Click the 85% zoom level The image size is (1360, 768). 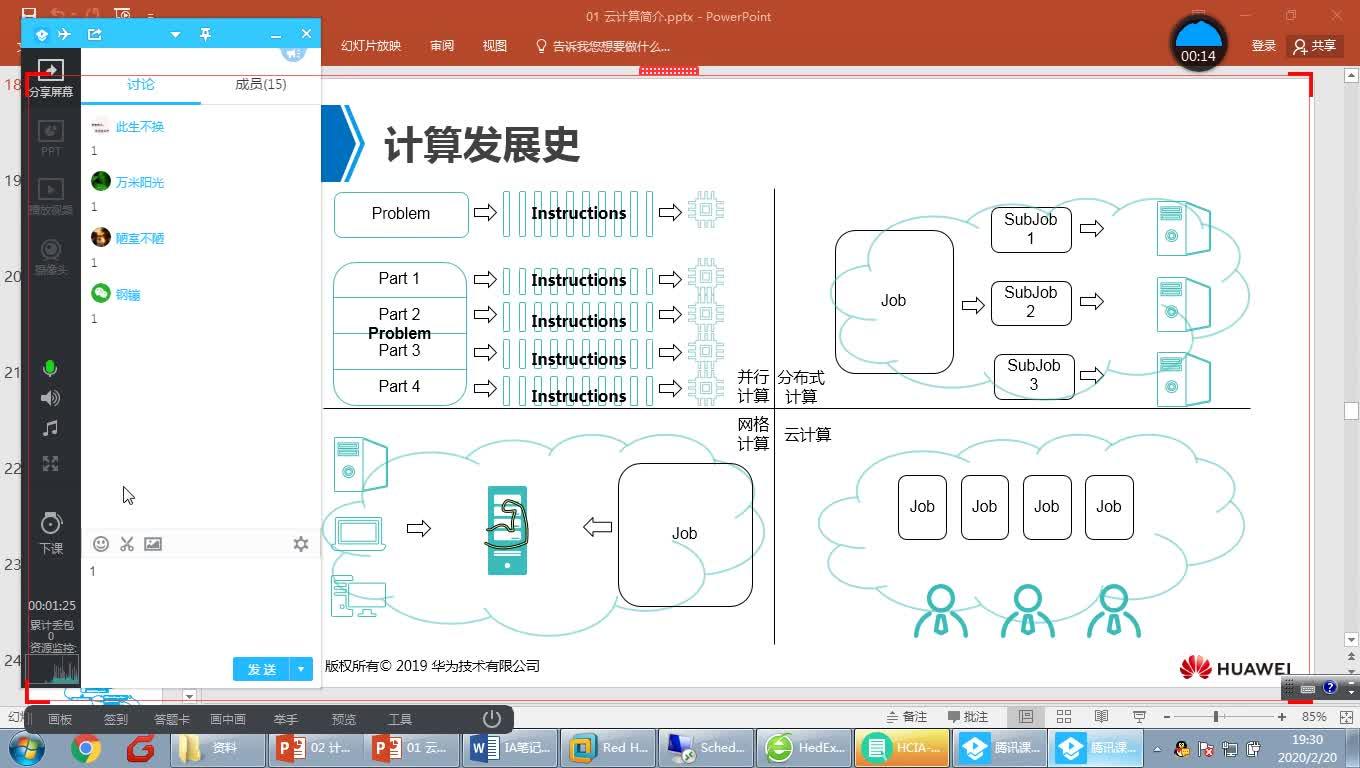coord(1314,717)
